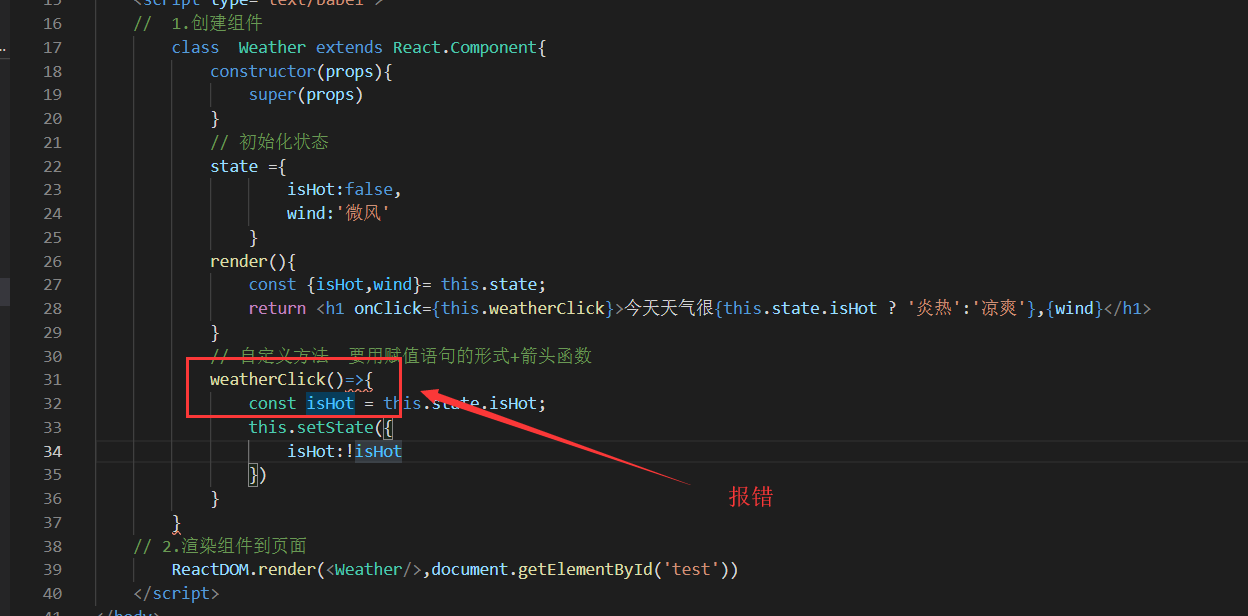Click the 'test' string literal on line 39
The image size is (1248, 616).
click(691, 569)
